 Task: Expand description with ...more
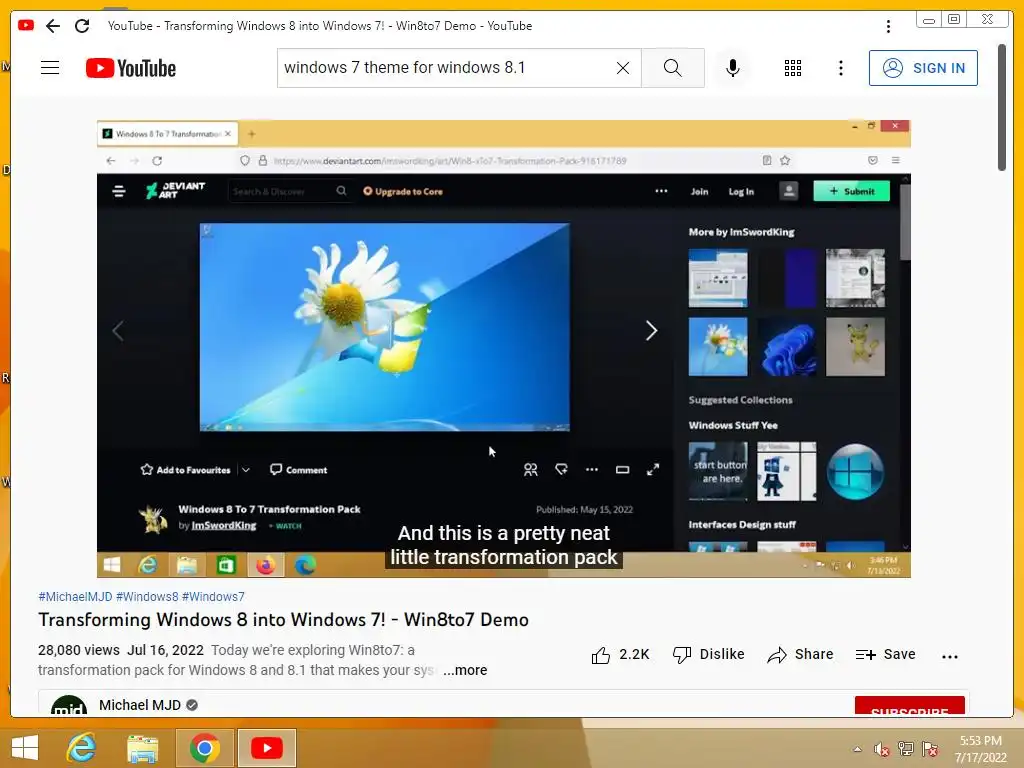pyautogui.click(x=465, y=670)
